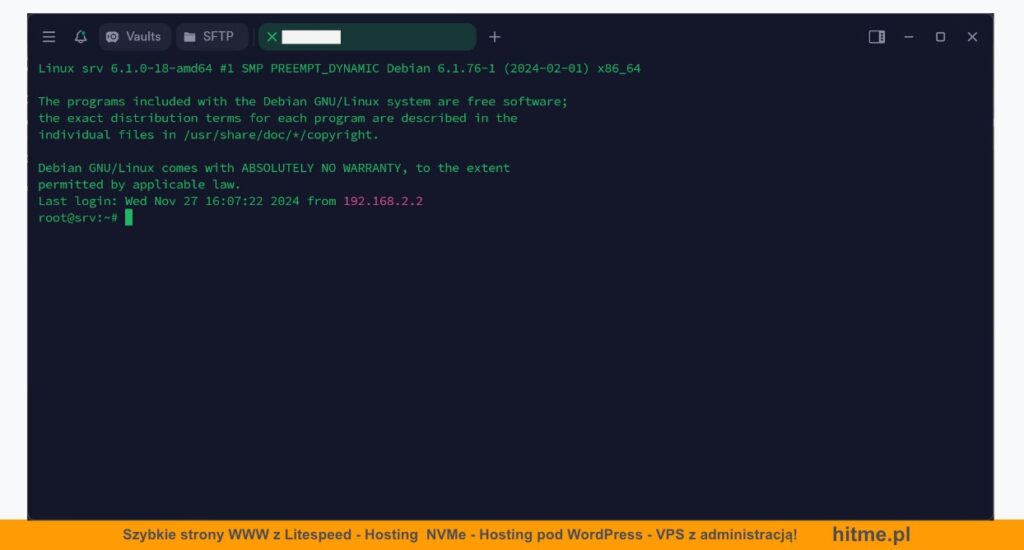Screen dimensions: 1024x550
Task: Click the Szybkie strony WWW banner text
Action: coord(460,535)
